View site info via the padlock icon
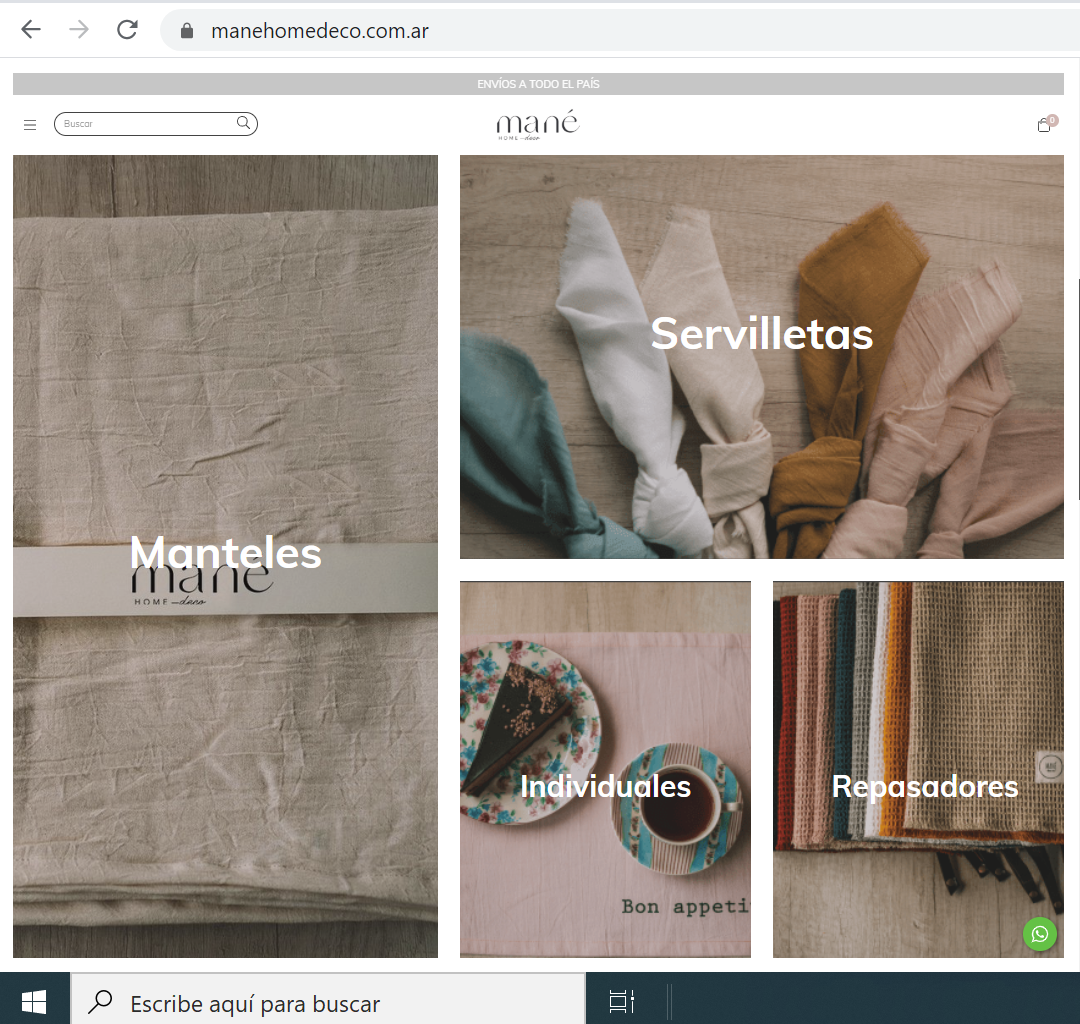Image resolution: width=1080 pixels, height=1024 pixels. [186, 31]
